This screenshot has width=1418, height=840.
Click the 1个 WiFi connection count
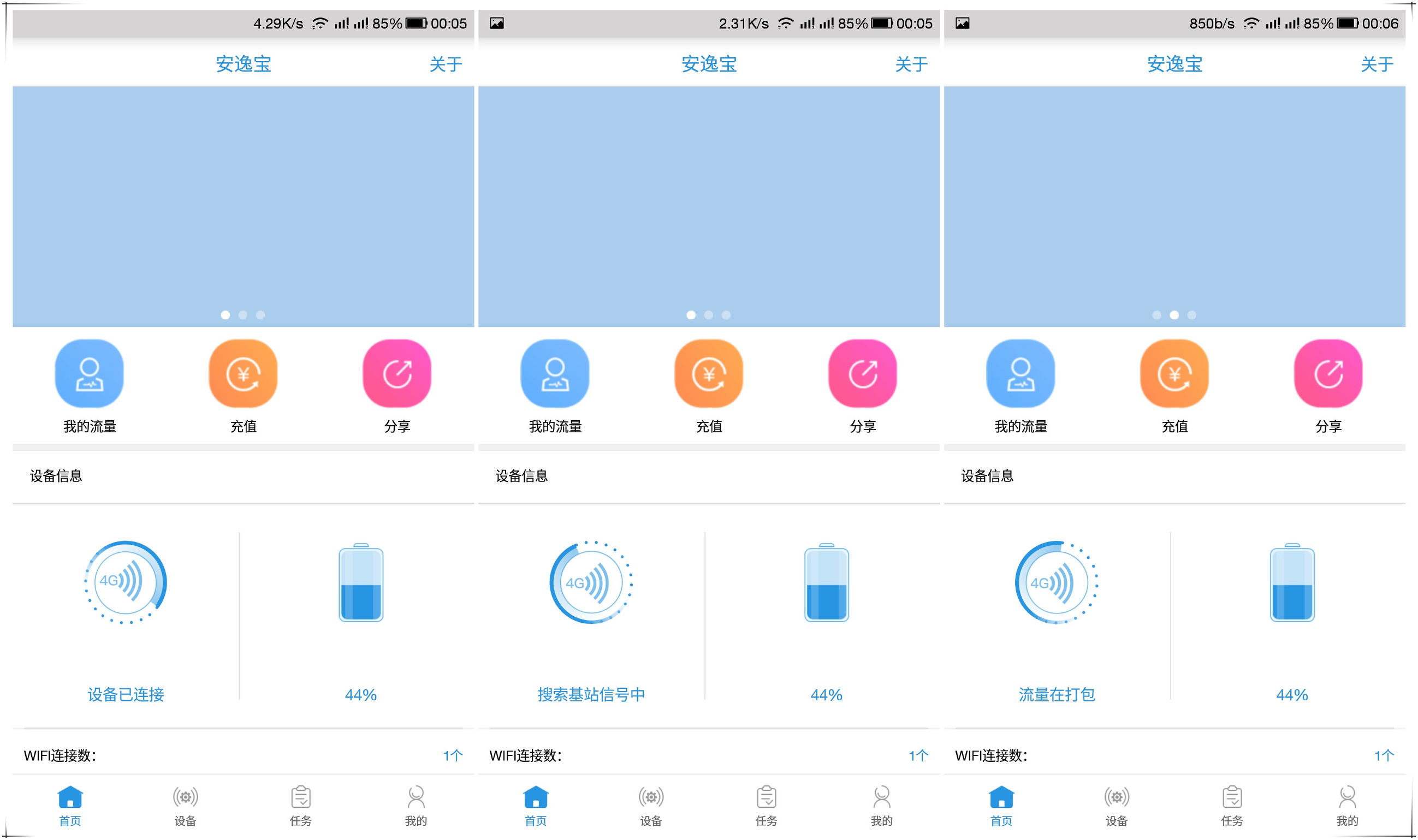[x=453, y=754]
